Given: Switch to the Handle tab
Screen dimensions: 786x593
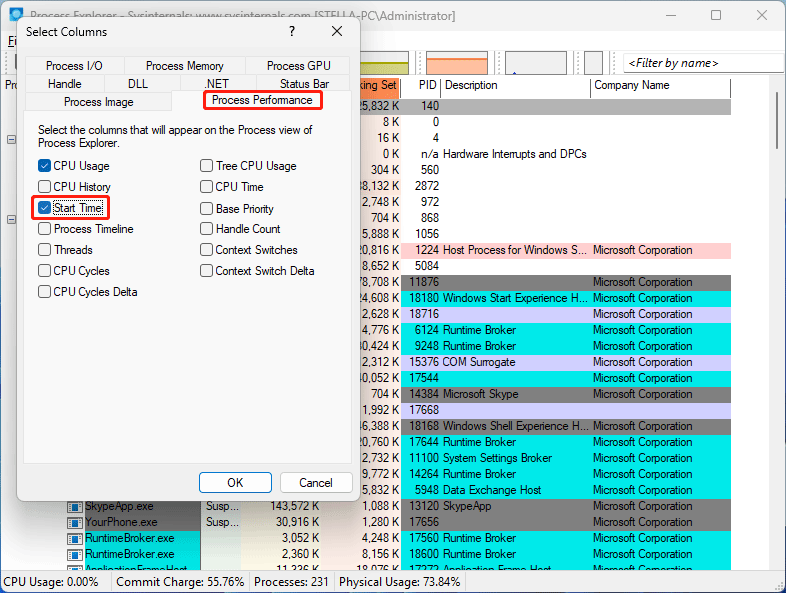Looking at the screenshot, I should [x=65, y=84].
